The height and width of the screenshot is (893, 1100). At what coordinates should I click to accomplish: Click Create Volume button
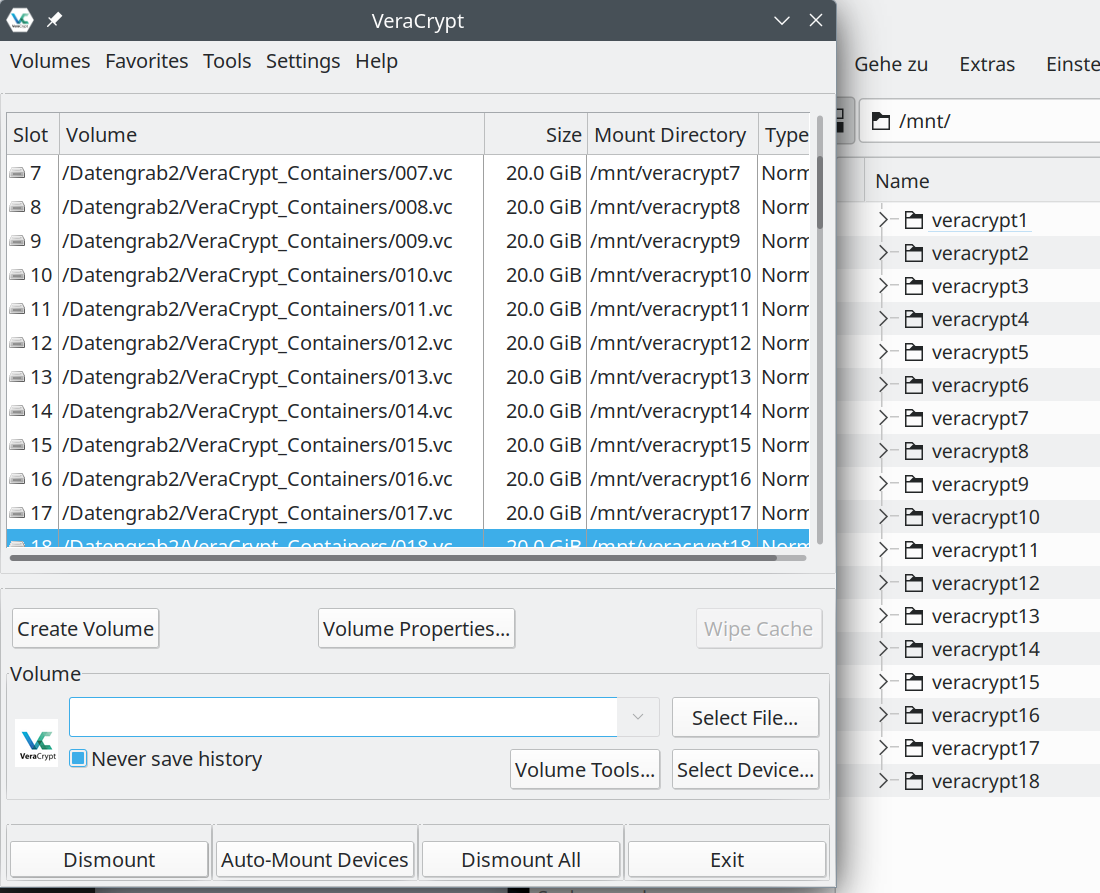click(86, 629)
